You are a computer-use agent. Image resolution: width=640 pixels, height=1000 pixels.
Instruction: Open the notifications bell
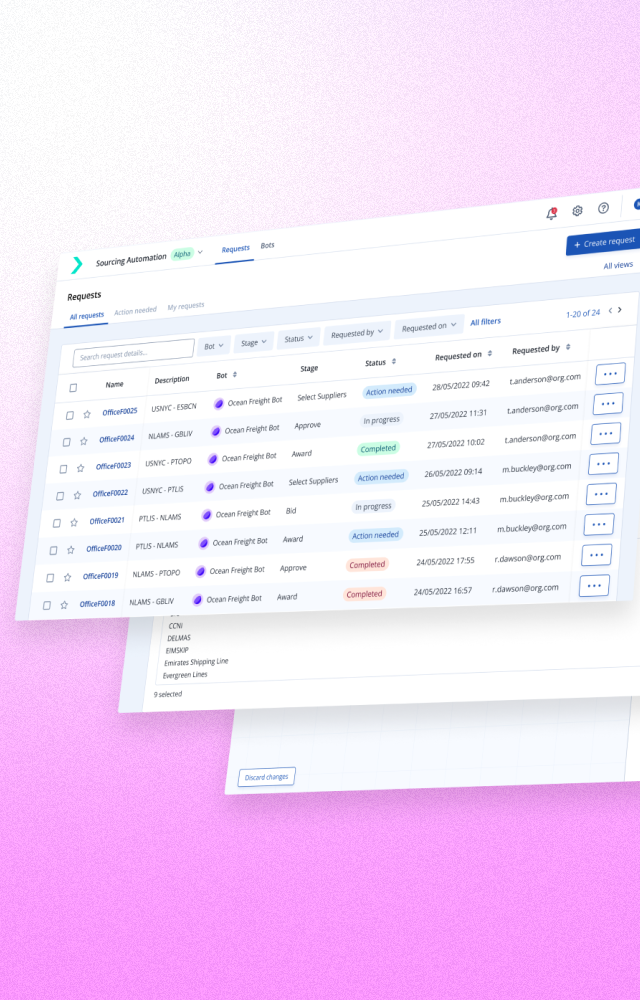click(551, 214)
